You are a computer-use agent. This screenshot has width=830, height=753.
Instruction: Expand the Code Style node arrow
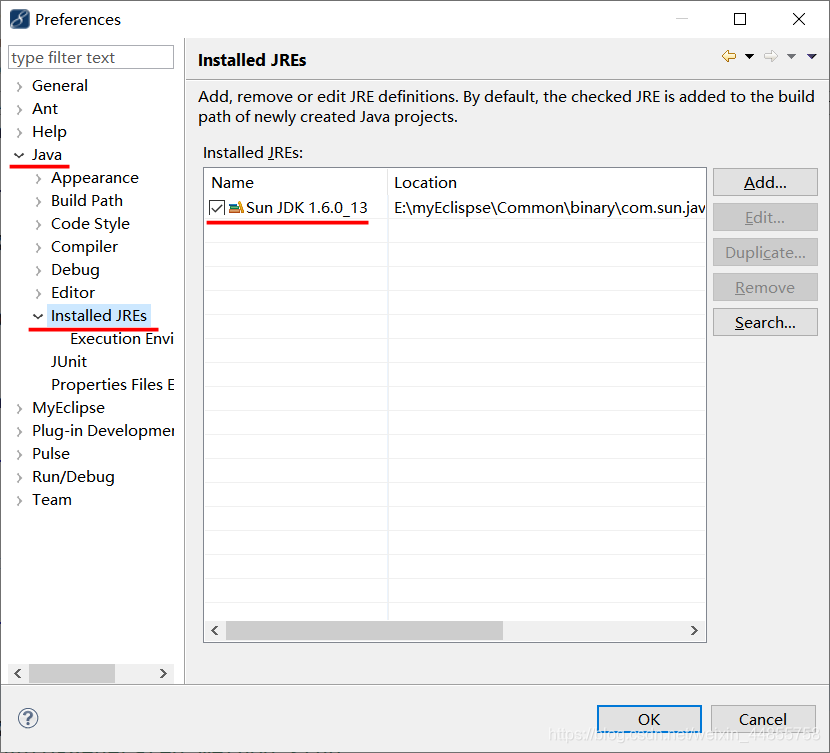(38, 224)
